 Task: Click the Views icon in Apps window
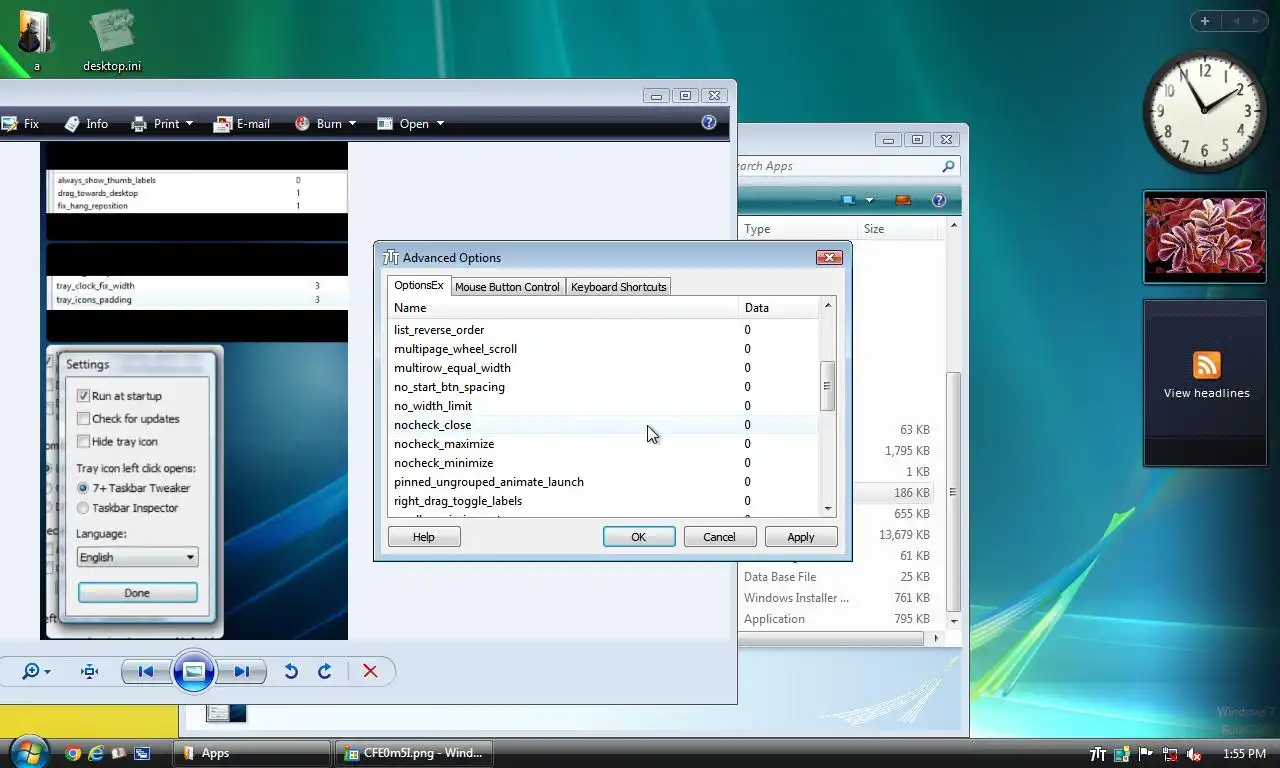848,200
